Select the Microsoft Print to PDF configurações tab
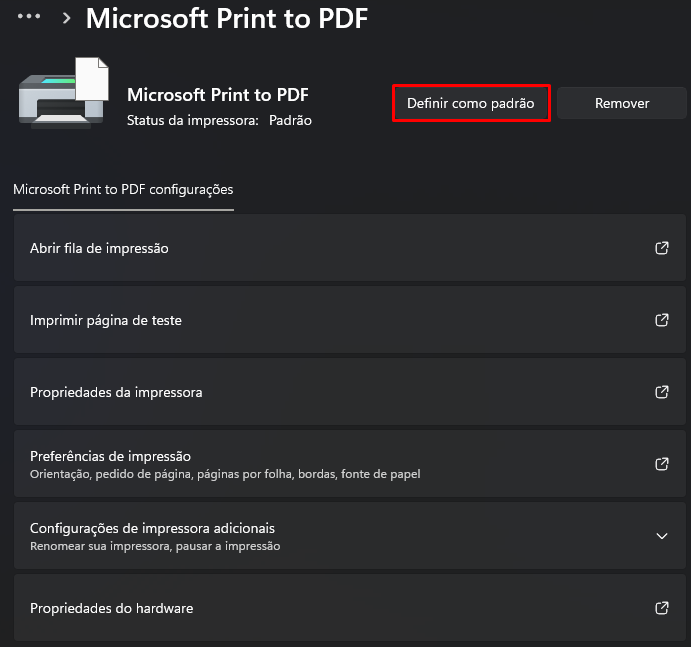The image size is (691, 647). coord(123,189)
